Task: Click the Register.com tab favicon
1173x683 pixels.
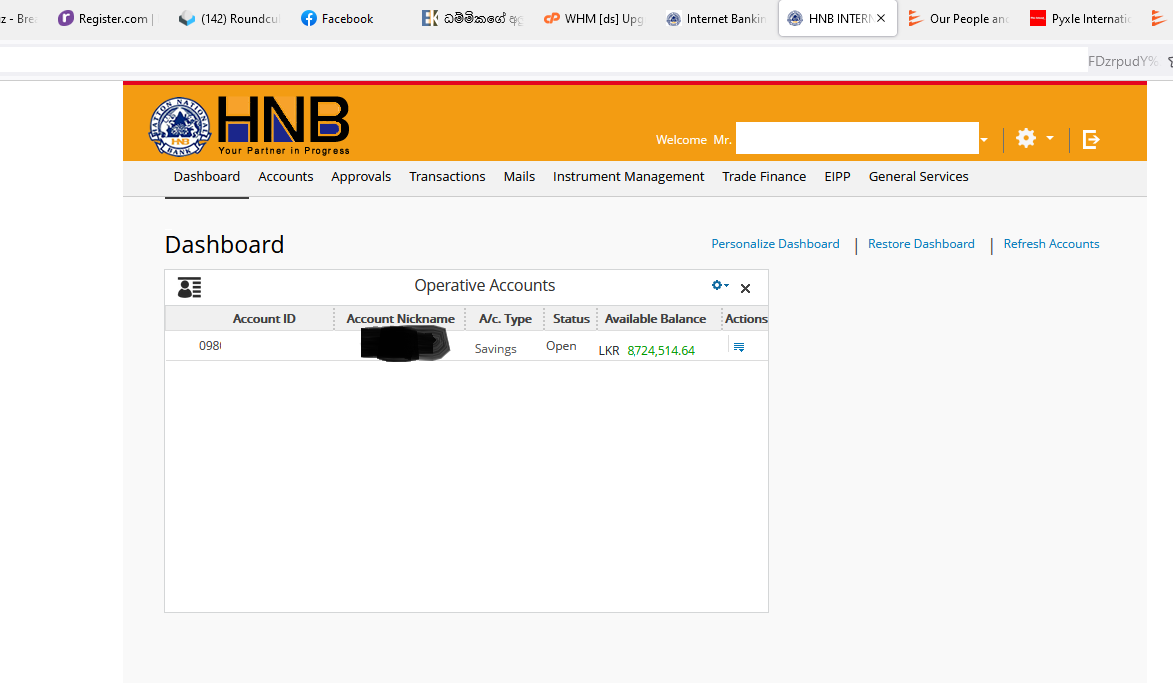Action: click(x=66, y=19)
